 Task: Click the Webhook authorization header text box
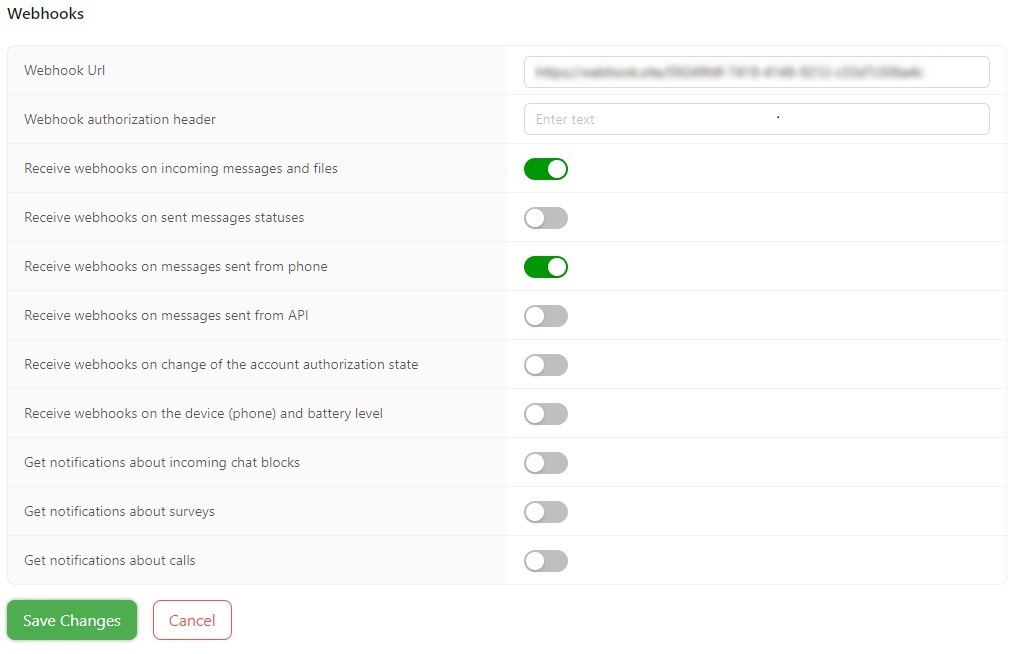pyautogui.click(x=756, y=118)
